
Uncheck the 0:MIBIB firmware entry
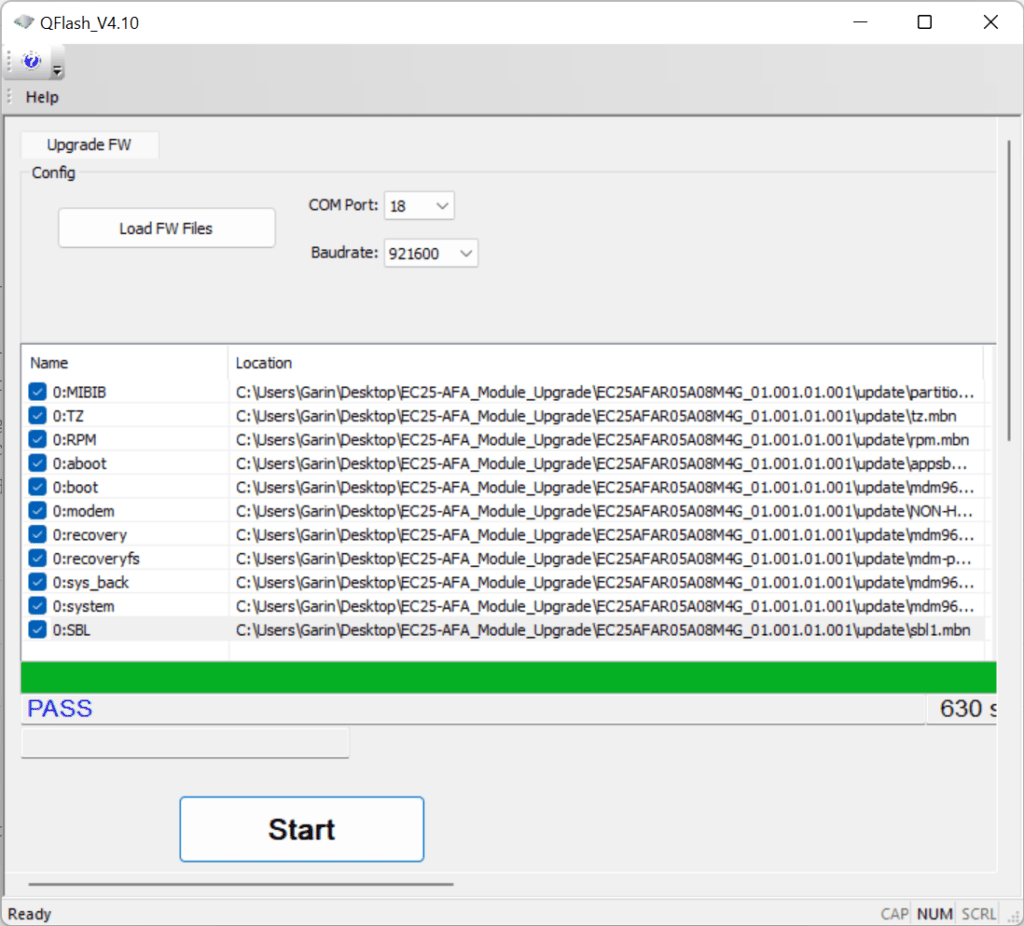coord(38,391)
